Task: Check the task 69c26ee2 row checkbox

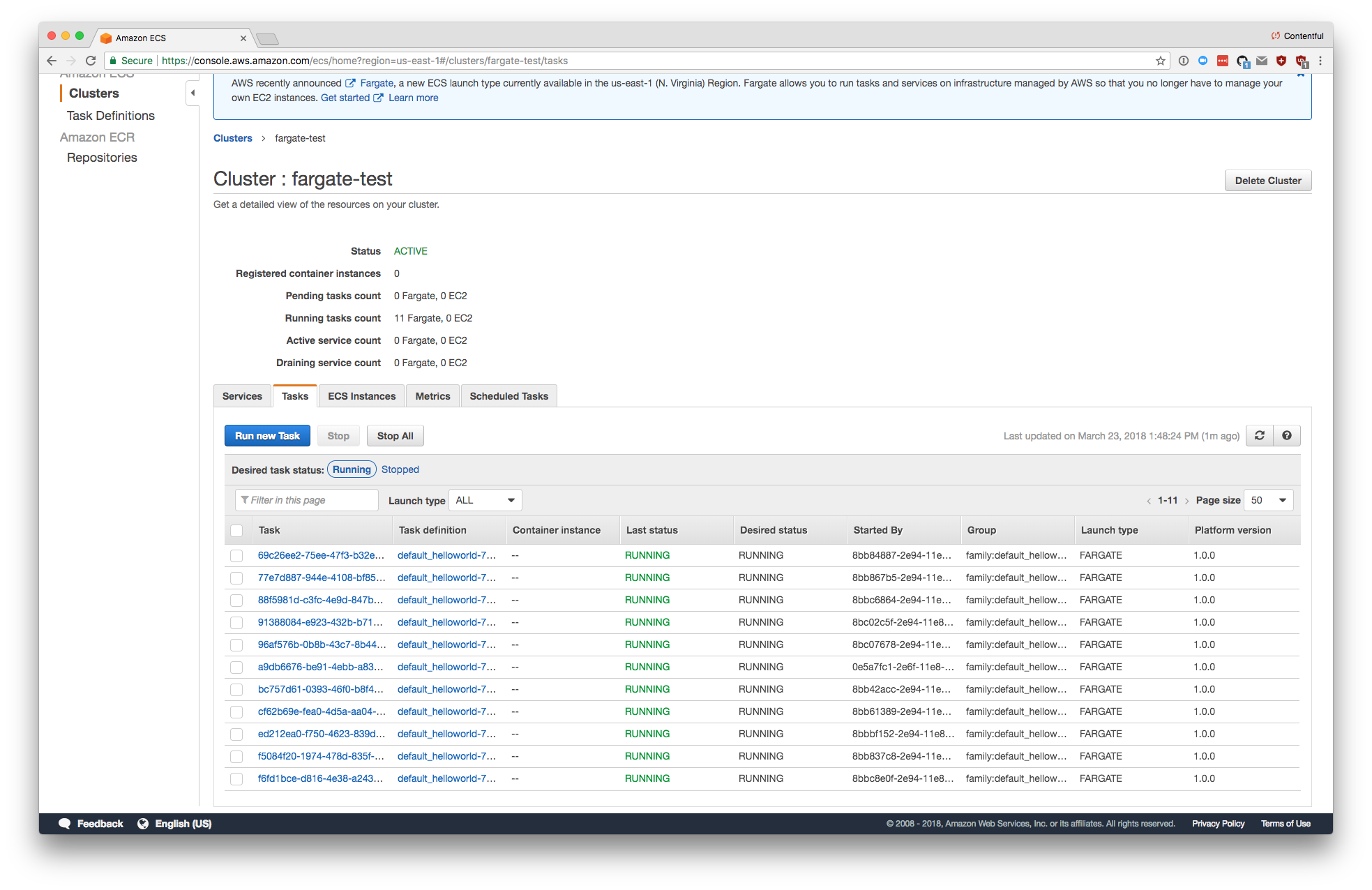Action: 236,556
